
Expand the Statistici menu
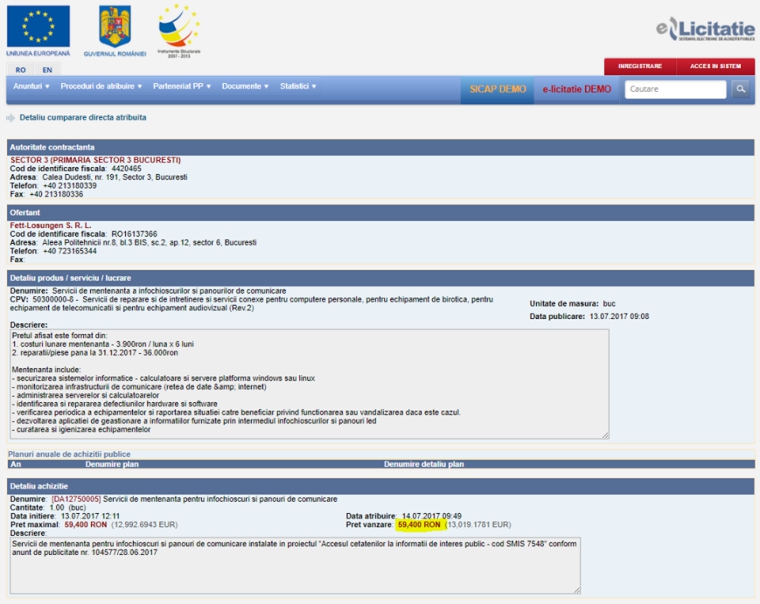tap(298, 86)
